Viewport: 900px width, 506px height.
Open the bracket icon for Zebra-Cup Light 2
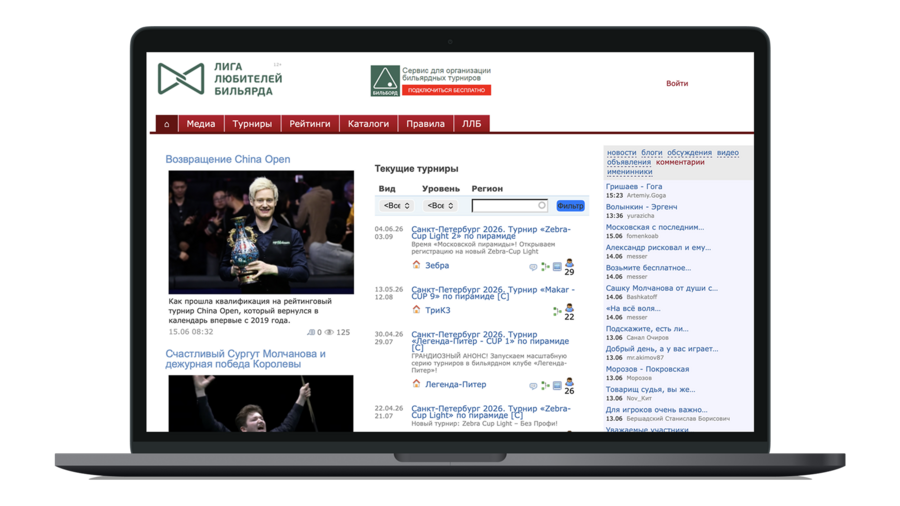tap(545, 267)
